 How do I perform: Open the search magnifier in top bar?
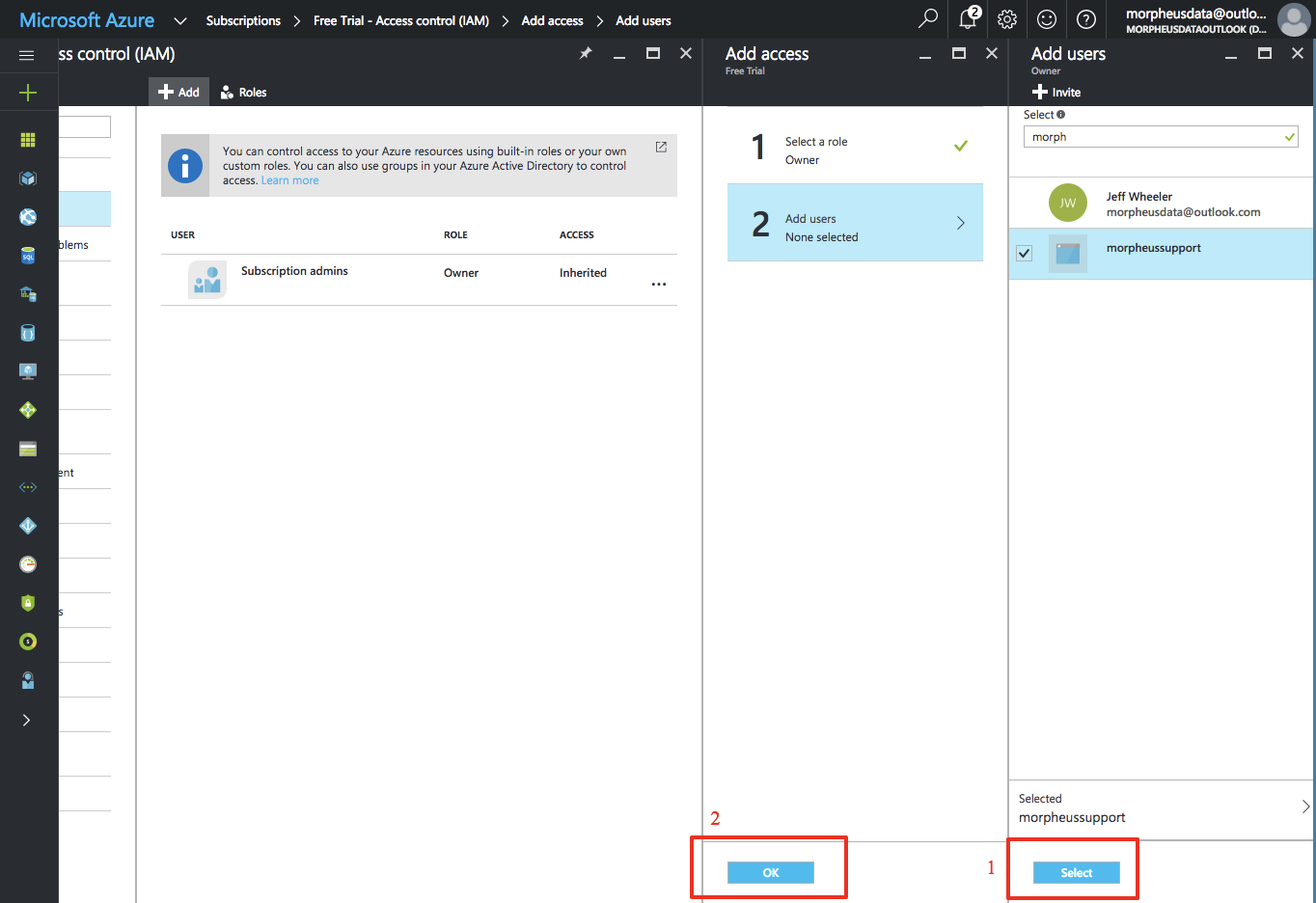[x=928, y=19]
